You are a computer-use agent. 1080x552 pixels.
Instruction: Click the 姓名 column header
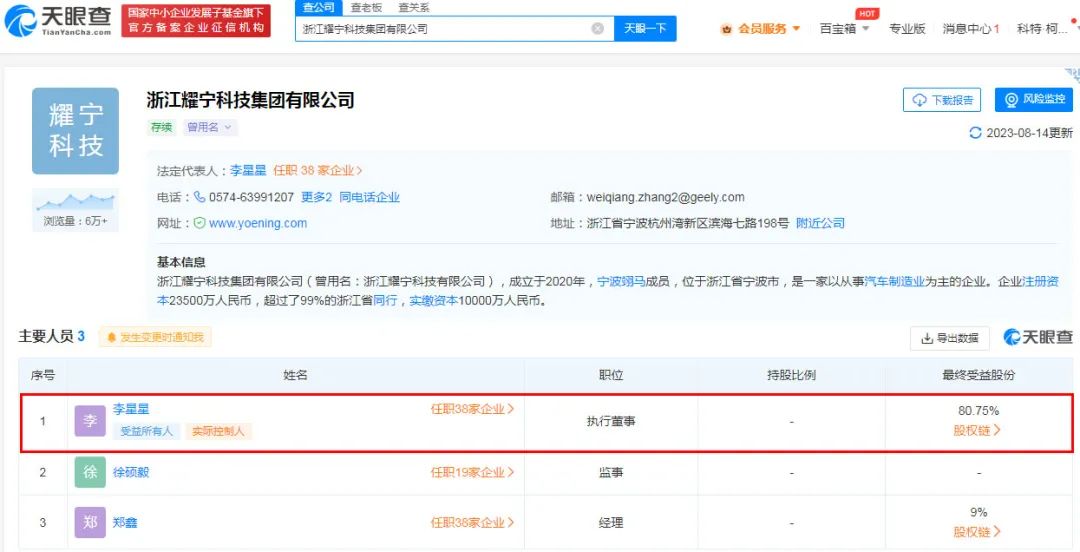click(x=295, y=375)
